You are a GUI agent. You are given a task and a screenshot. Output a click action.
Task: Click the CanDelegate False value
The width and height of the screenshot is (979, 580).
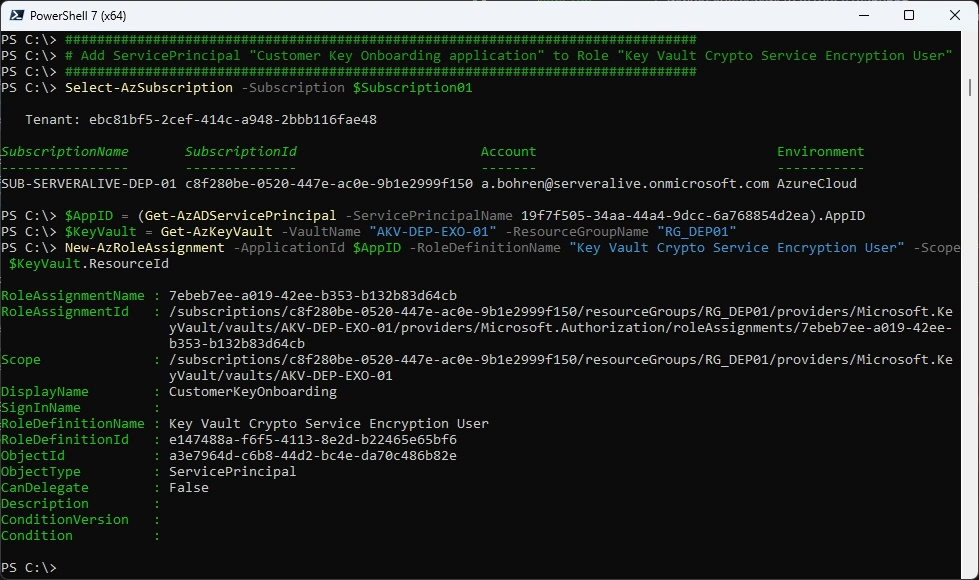[189, 488]
